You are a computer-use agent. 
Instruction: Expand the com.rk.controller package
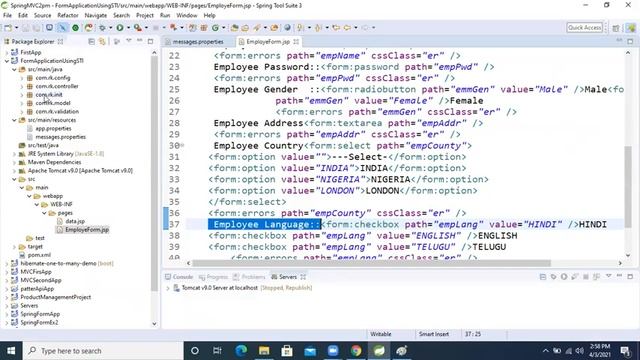click(22, 86)
